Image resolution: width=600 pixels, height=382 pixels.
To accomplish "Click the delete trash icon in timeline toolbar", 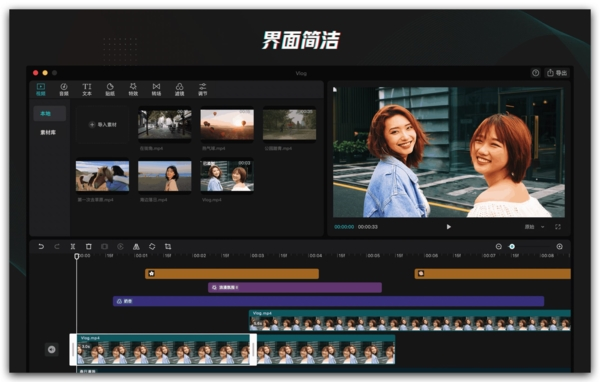I will pyautogui.click(x=88, y=247).
